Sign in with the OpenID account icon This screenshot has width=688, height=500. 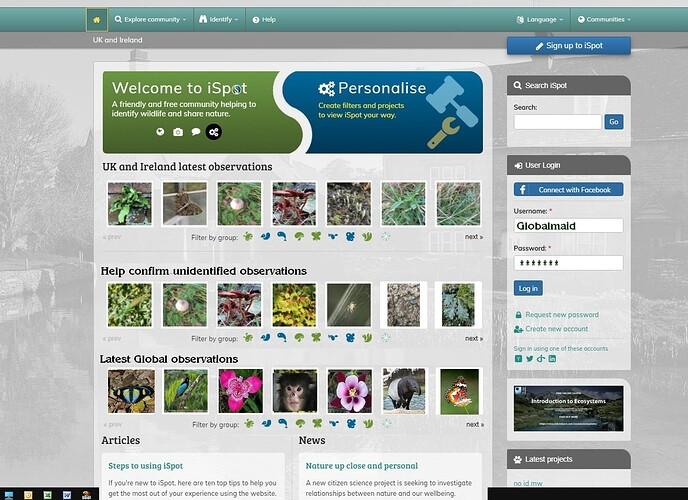(x=541, y=358)
